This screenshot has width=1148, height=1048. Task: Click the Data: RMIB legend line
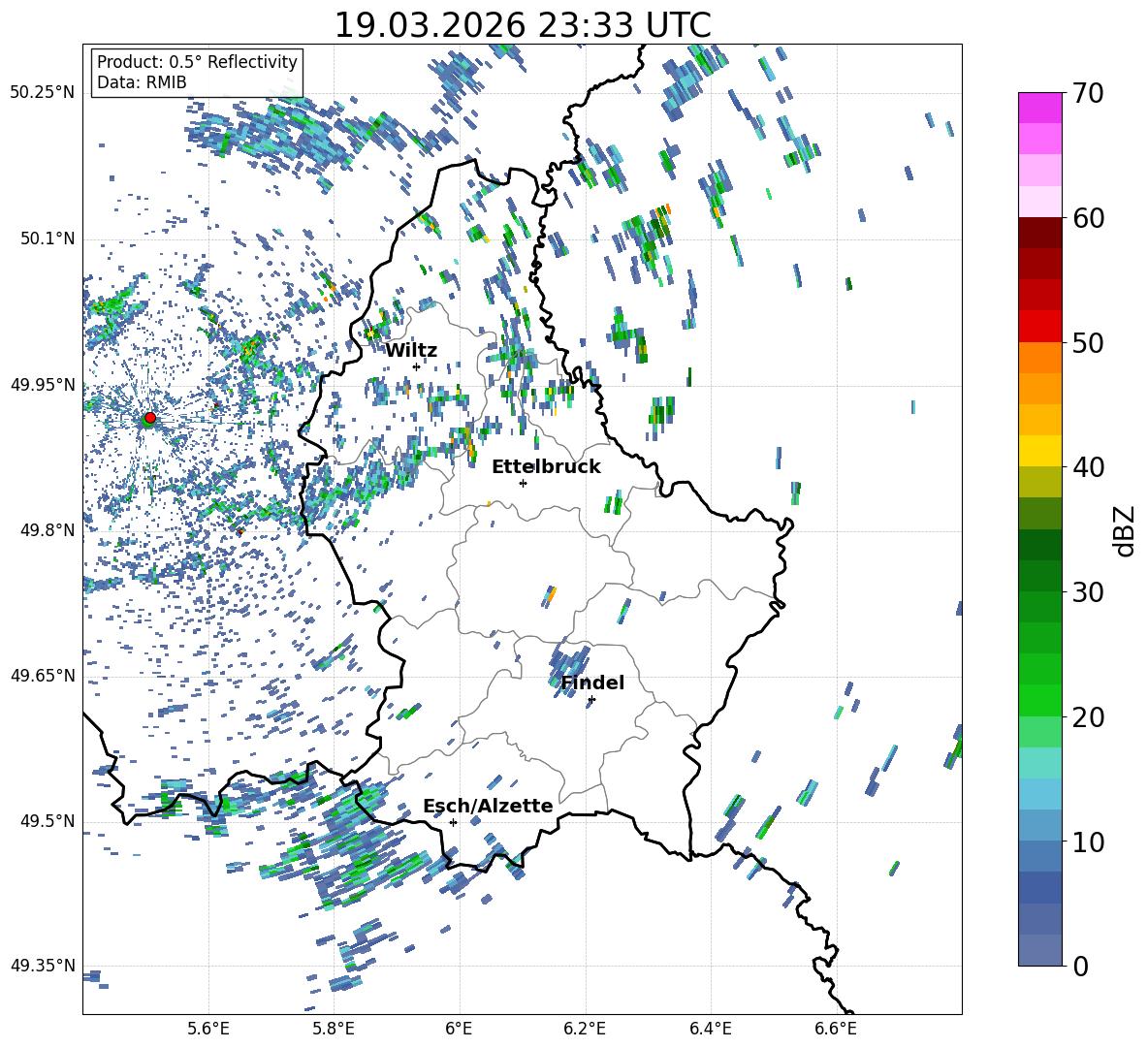pos(142,82)
